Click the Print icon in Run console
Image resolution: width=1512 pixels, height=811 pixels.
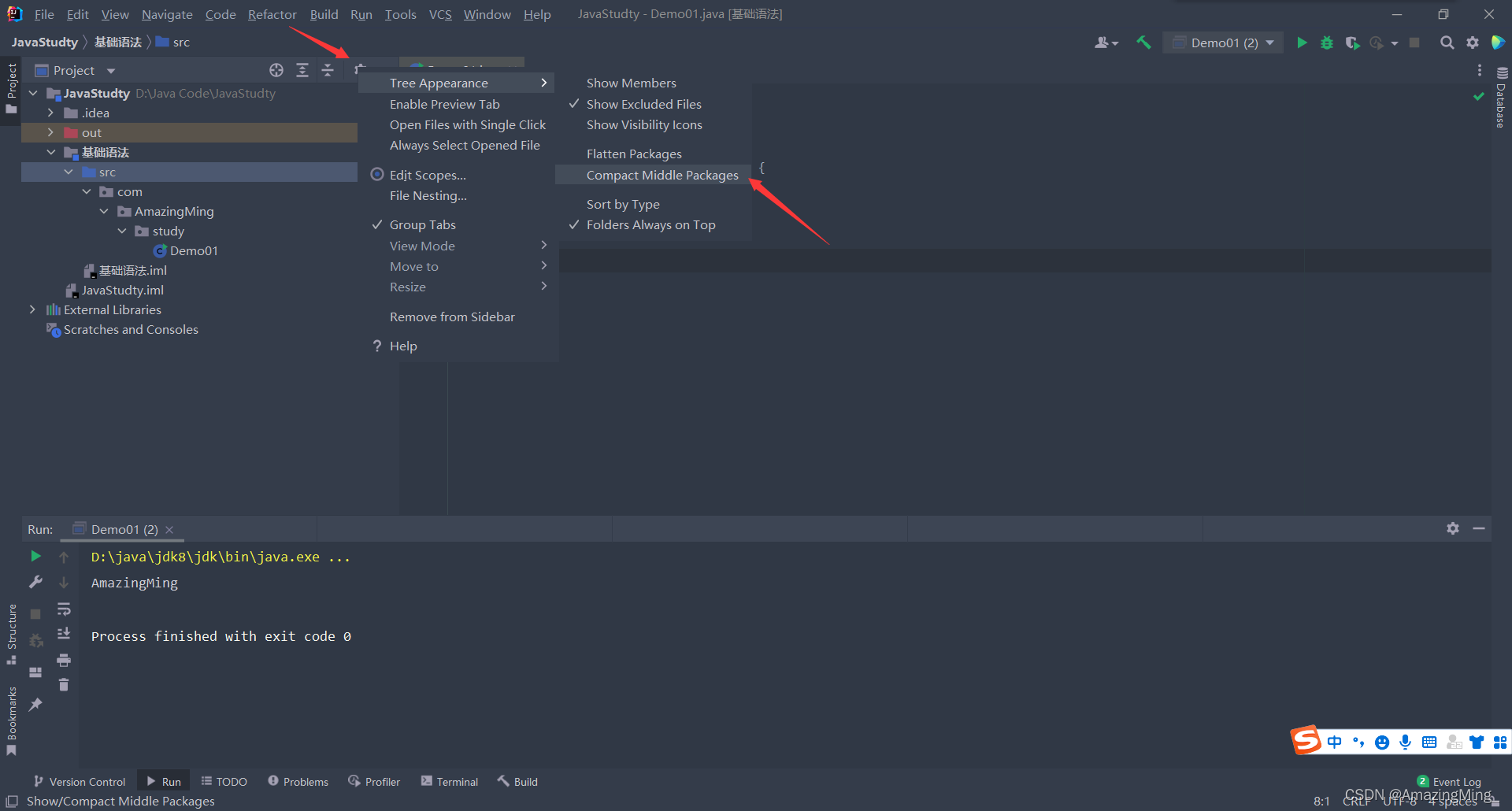(x=64, y=660)
